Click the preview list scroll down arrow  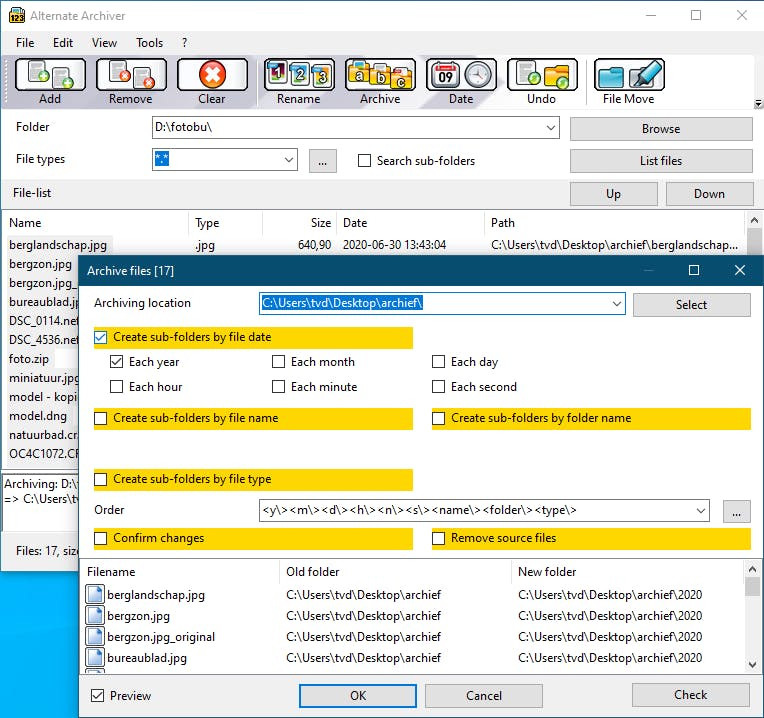coord(753,664)
